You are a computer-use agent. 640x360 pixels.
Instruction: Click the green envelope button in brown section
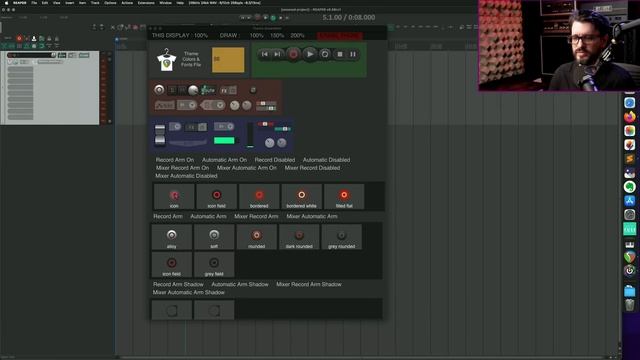(208, 90)
